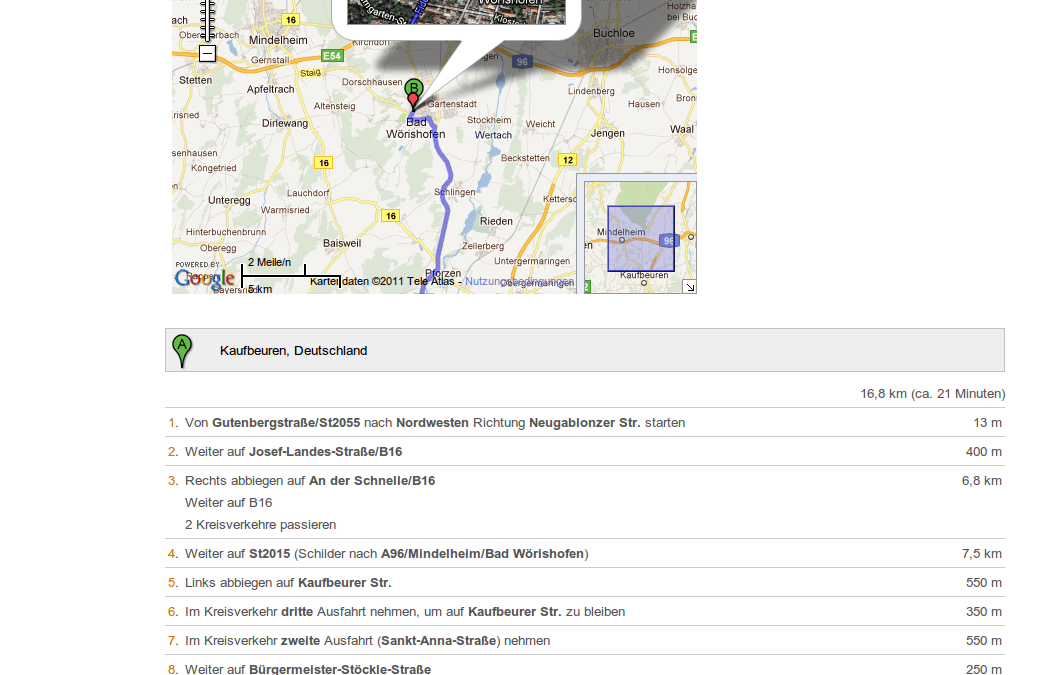Click the blue viewport rectangle in overview map
The width and height of the screenshot is (1050, 675).
[641, 238]
